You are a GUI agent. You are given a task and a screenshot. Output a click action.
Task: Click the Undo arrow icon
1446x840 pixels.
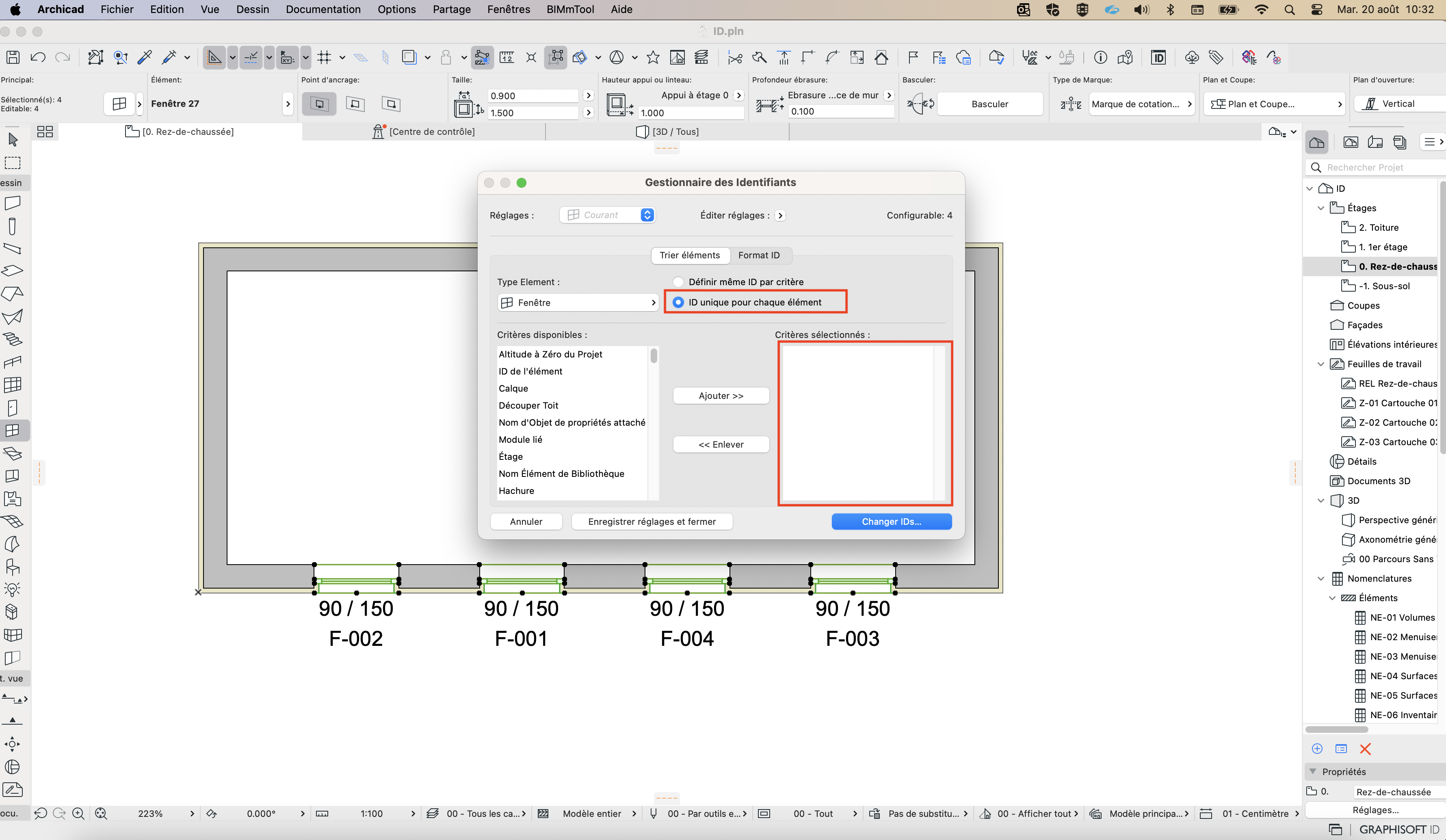[x=38, y=57]
